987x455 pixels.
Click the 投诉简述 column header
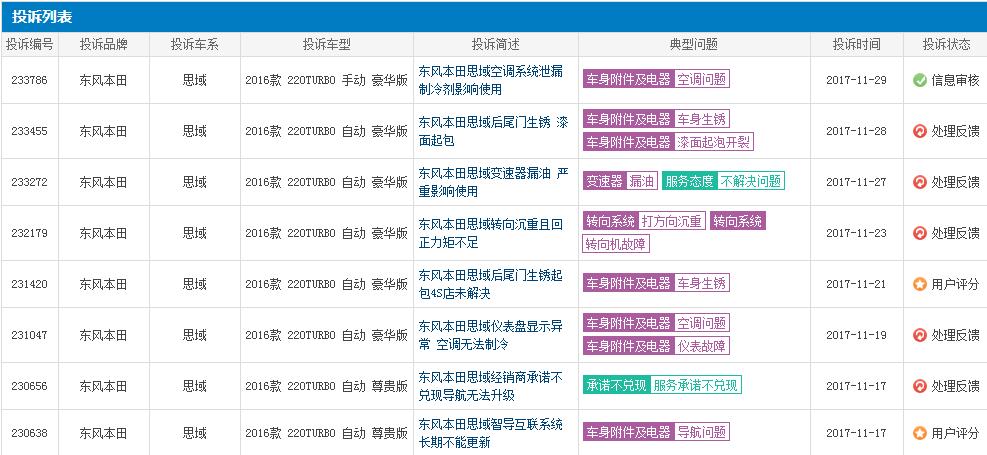pos(496,45)
